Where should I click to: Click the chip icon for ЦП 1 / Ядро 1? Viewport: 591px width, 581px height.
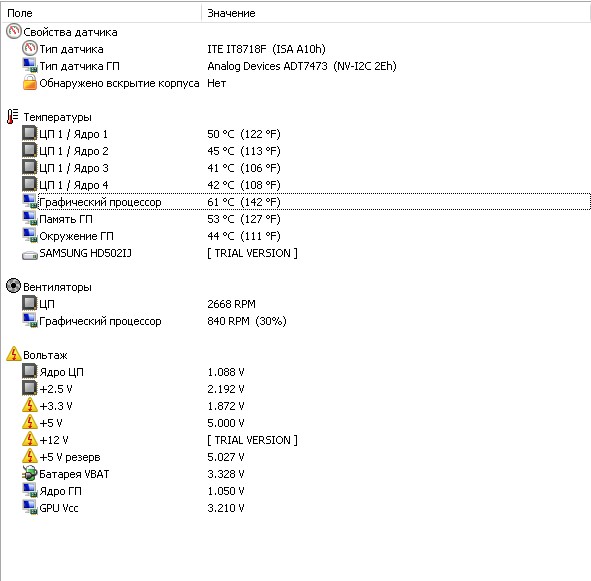30,133
